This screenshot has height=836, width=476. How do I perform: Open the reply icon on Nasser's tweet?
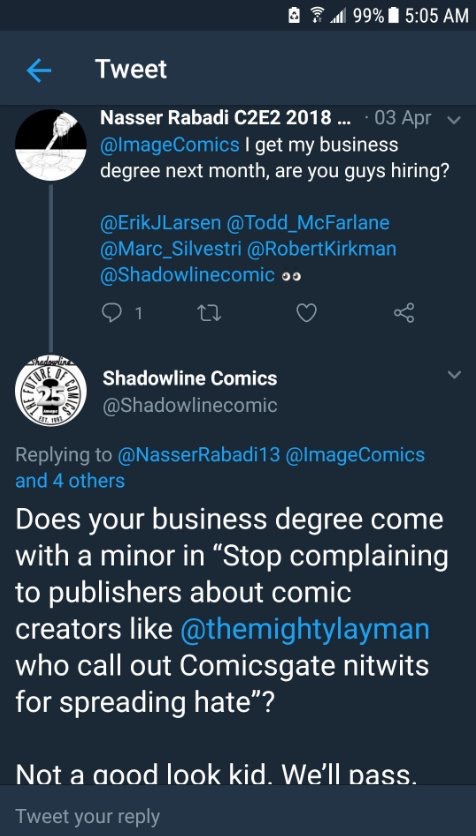pyautogui.click(x=112, y=313)
